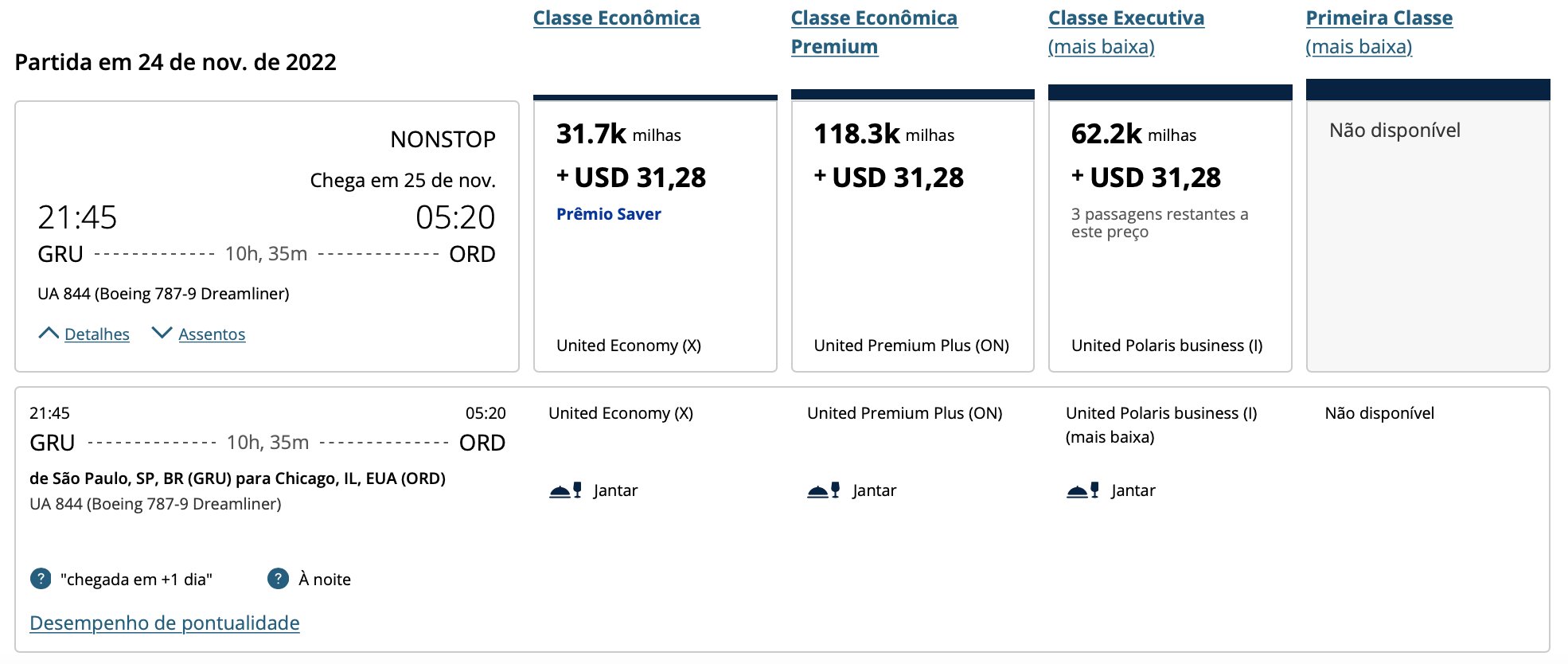Collapse flight details with the Detalhes chevron
This screenshot has height=664, width=1568.
point(49,333)
